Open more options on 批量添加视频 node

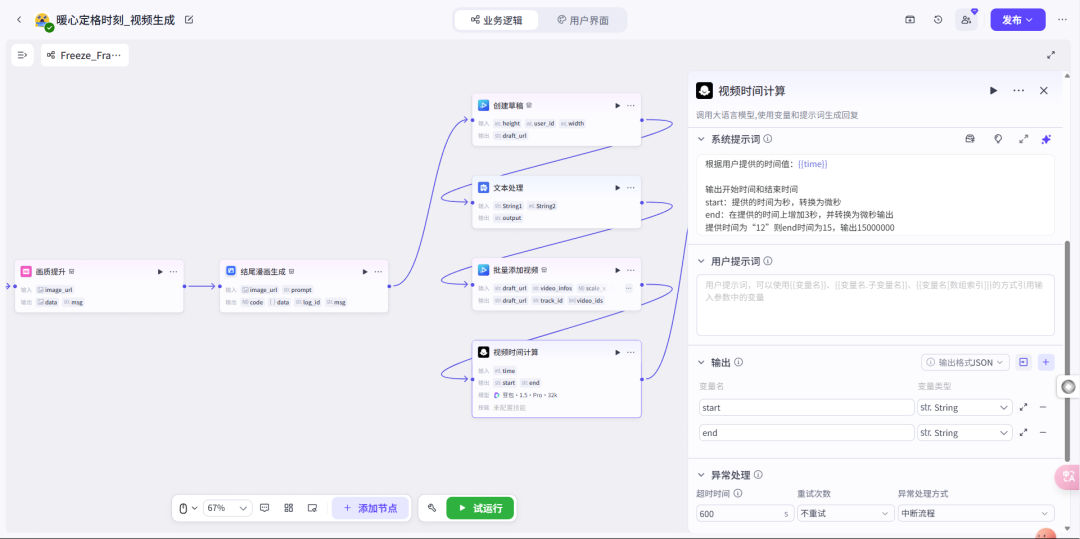tap(631, 270)
